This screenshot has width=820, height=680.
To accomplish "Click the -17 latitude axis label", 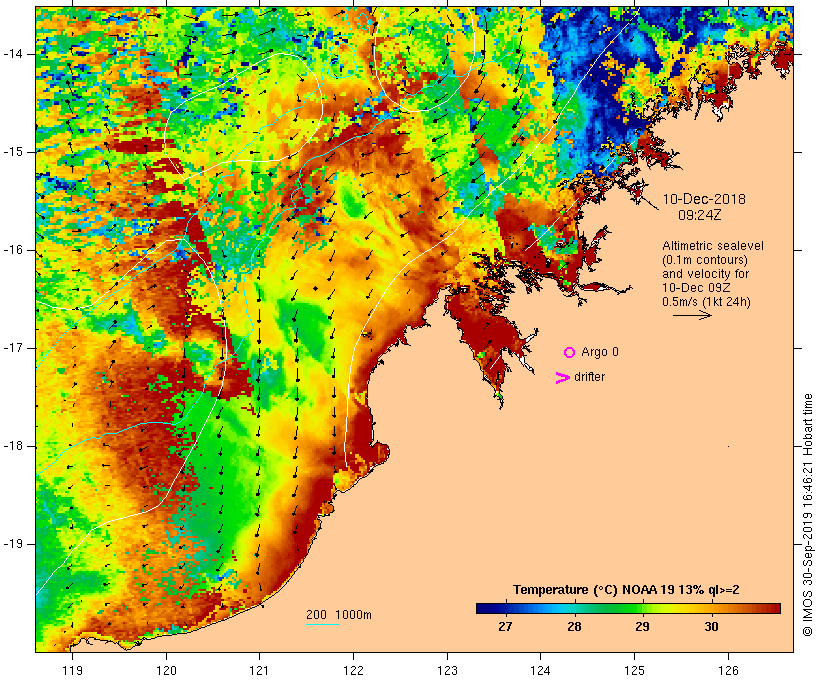I will pos(12,348).
